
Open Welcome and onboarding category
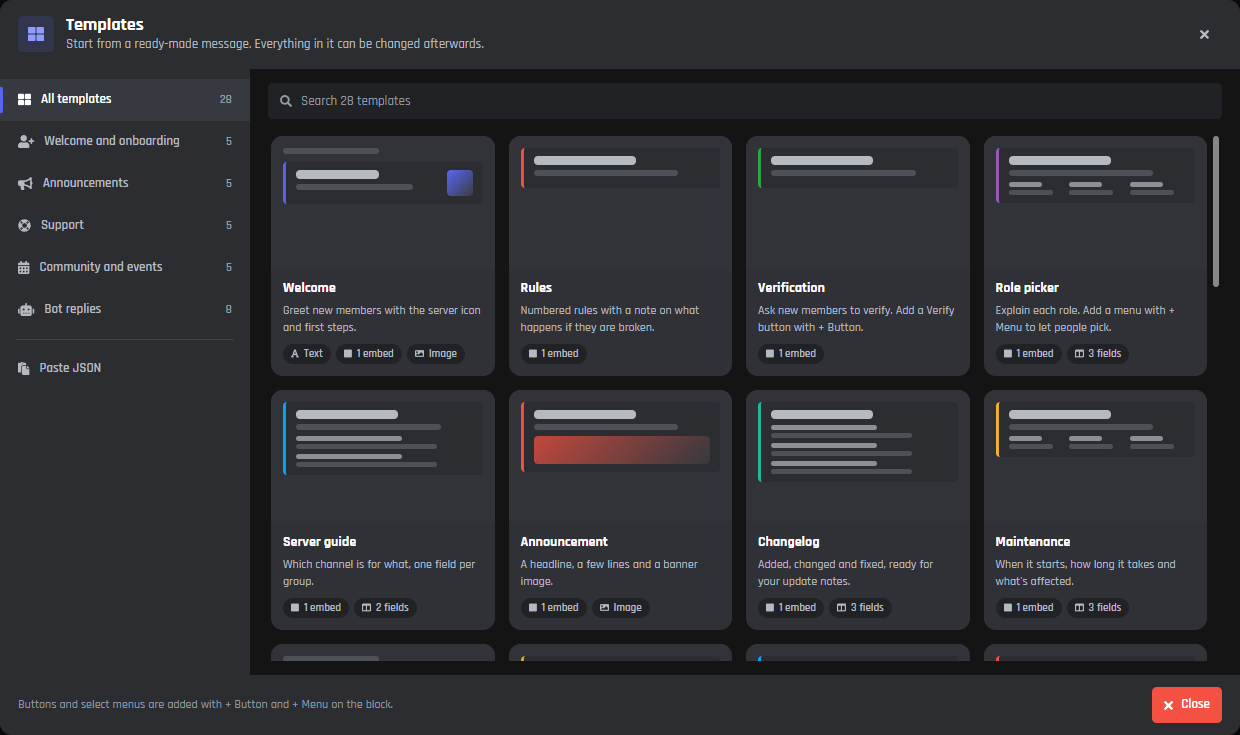pos(125,141)
